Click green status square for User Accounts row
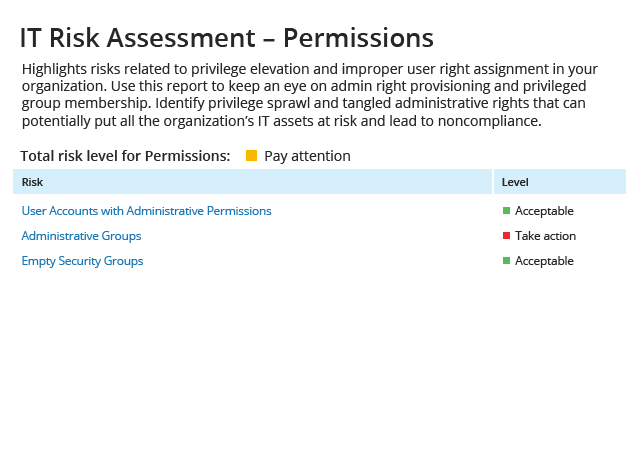The height and width of the screenshot is (450, 640). (x=507, y=211)
